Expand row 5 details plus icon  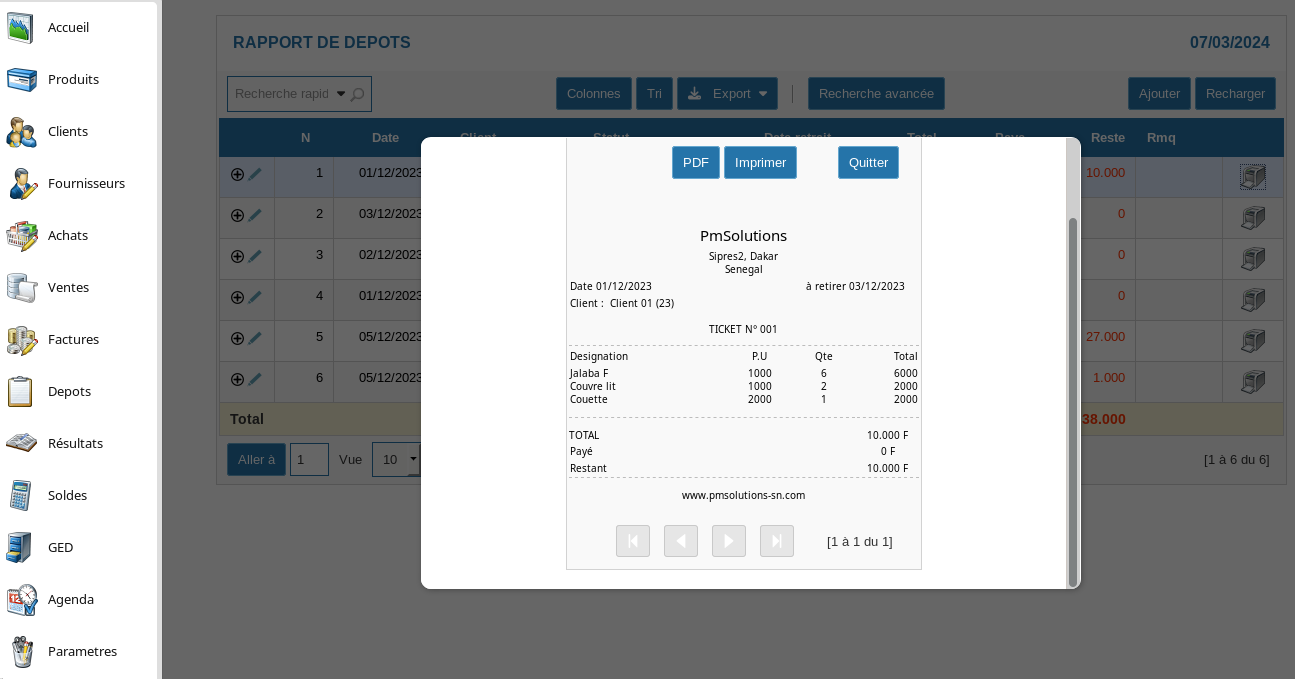pyautogui.click(x=237, y=338)
